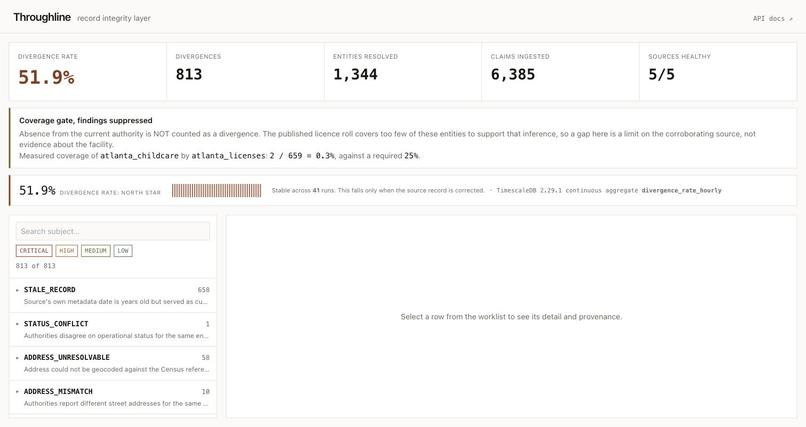Click the Entities Resolved 1,344 card
This screenshot has height=427, width=806.
[403, 71]
